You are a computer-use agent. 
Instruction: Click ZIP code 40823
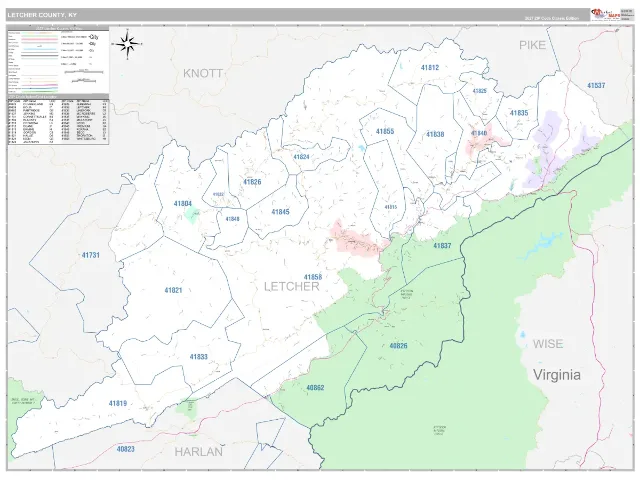(125, 449)
